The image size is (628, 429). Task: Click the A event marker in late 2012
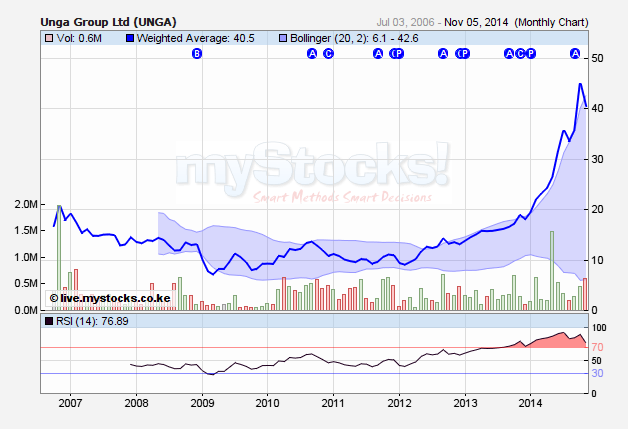(443, 53)
